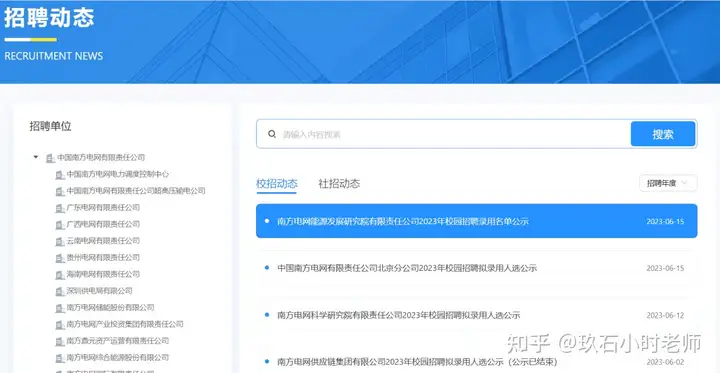Select 中国南方电网有限责任公司超高压输电公司 label
Screen dimensions: 720x373
coord(136,191)
